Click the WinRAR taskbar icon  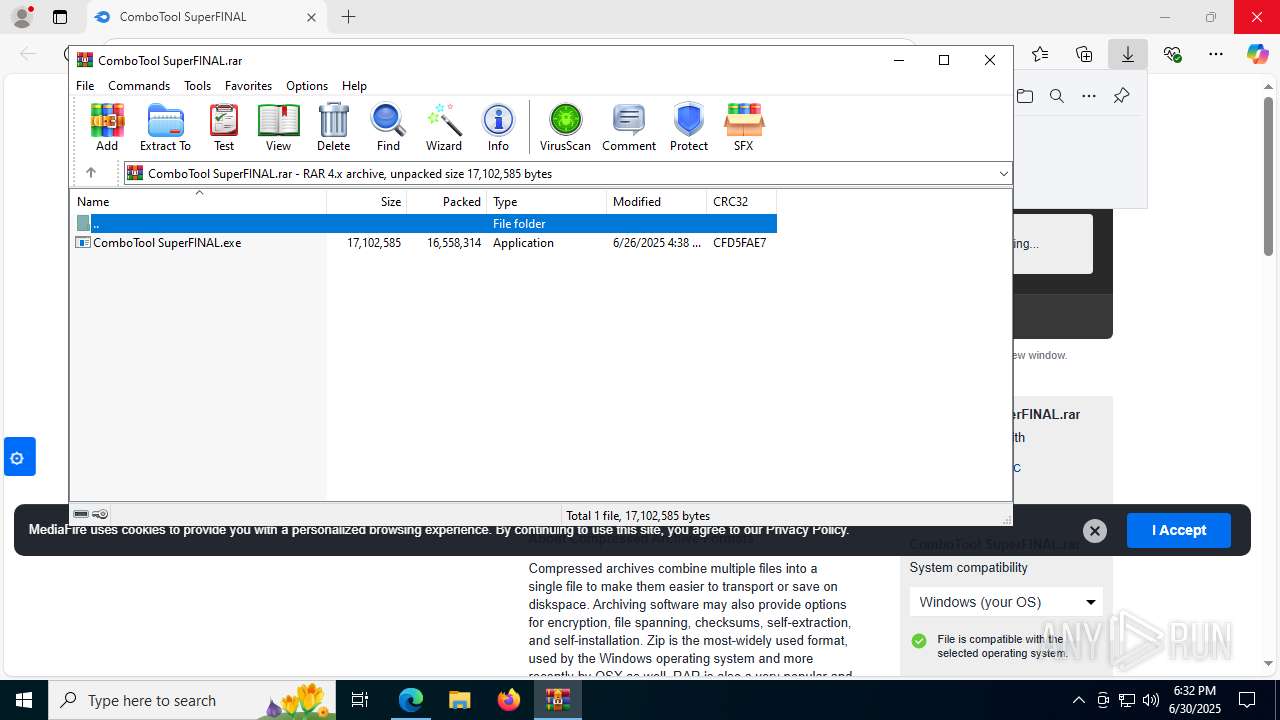[x=558, y=700]
